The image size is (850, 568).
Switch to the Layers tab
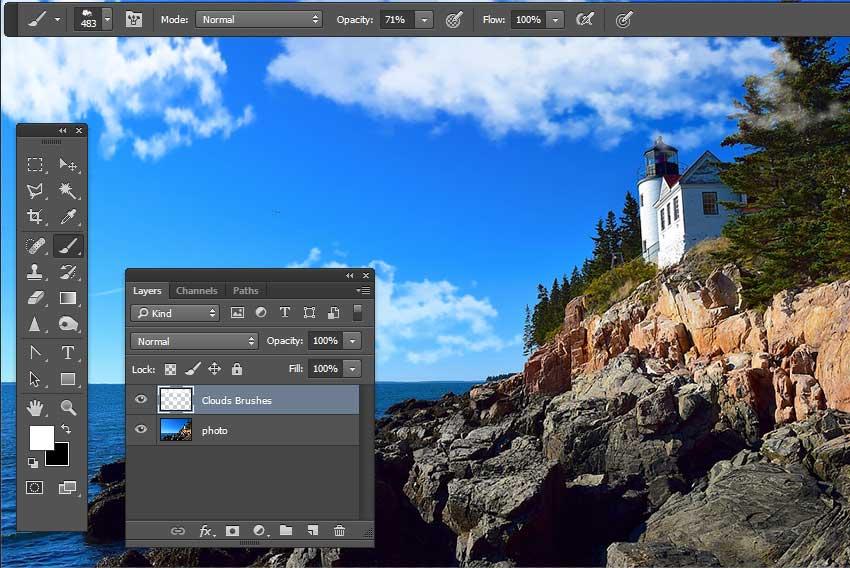[147, 291]
